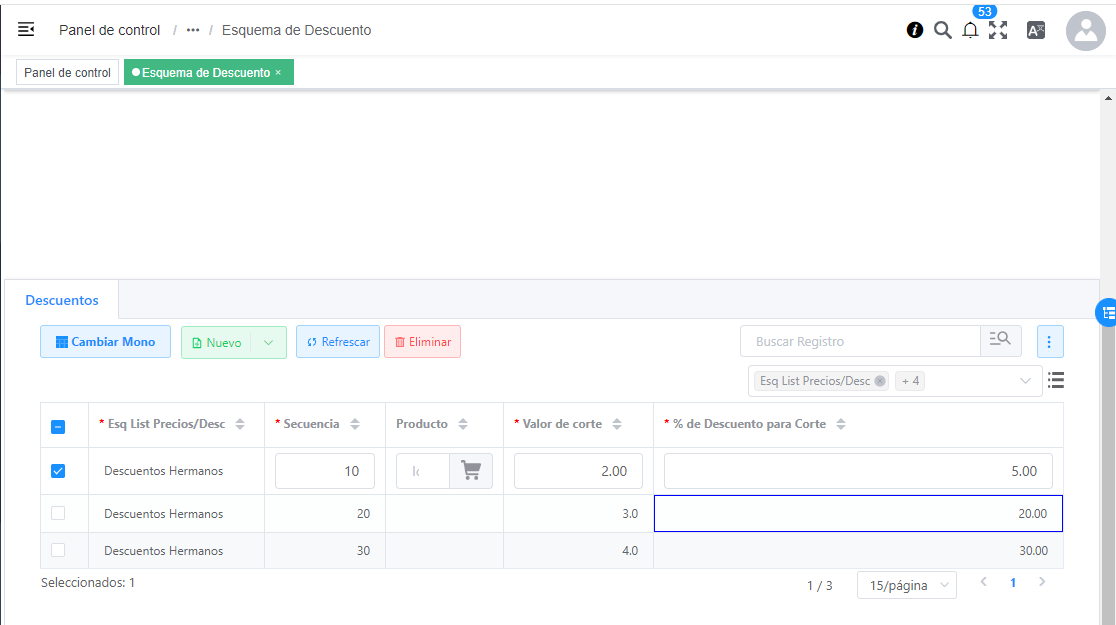Open the info icon in header
Viewport: 1116px width, 625px height.
914,30
